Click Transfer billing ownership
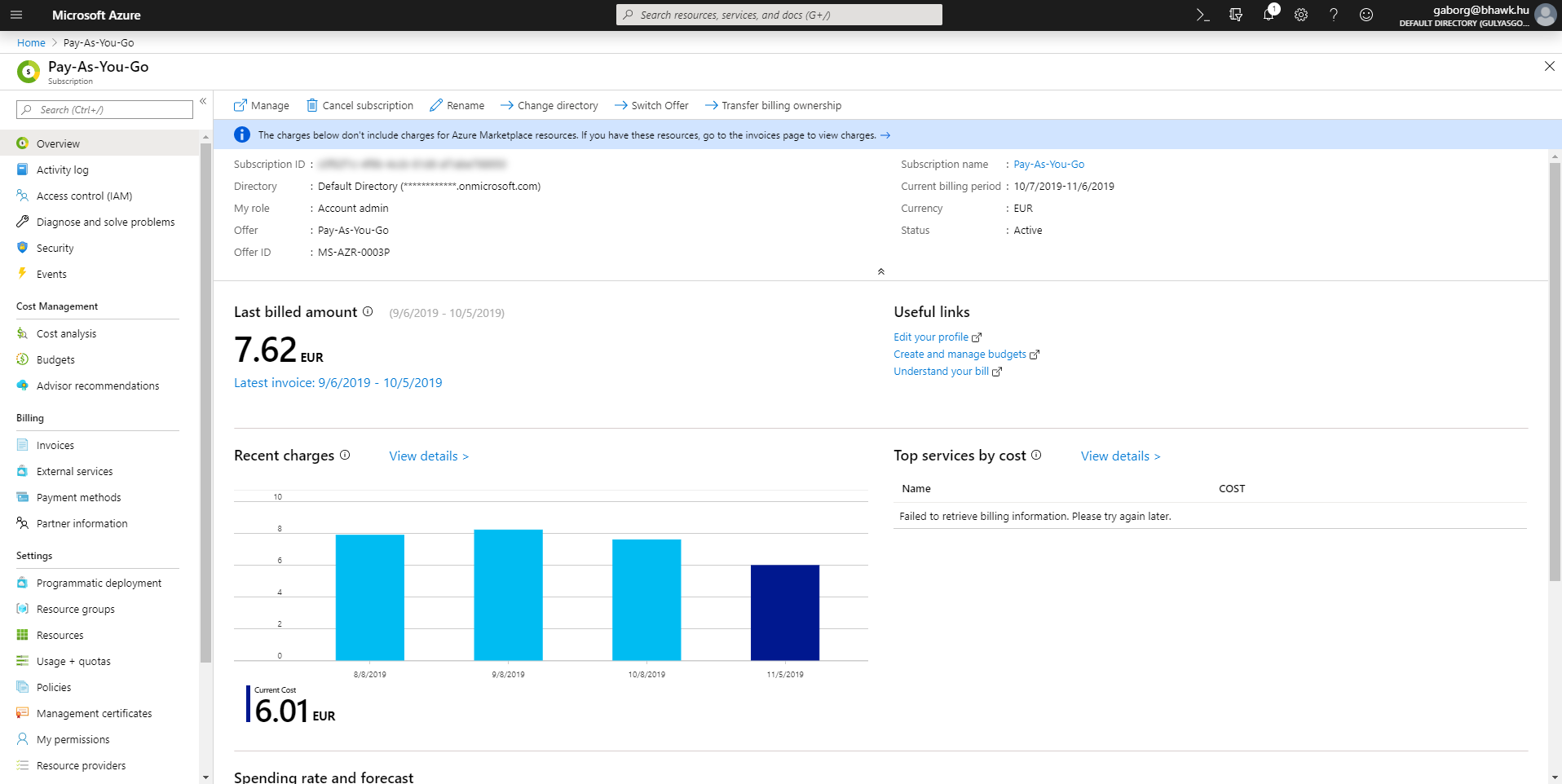This screenshot has width=1562, height=784. click(773, 105)
